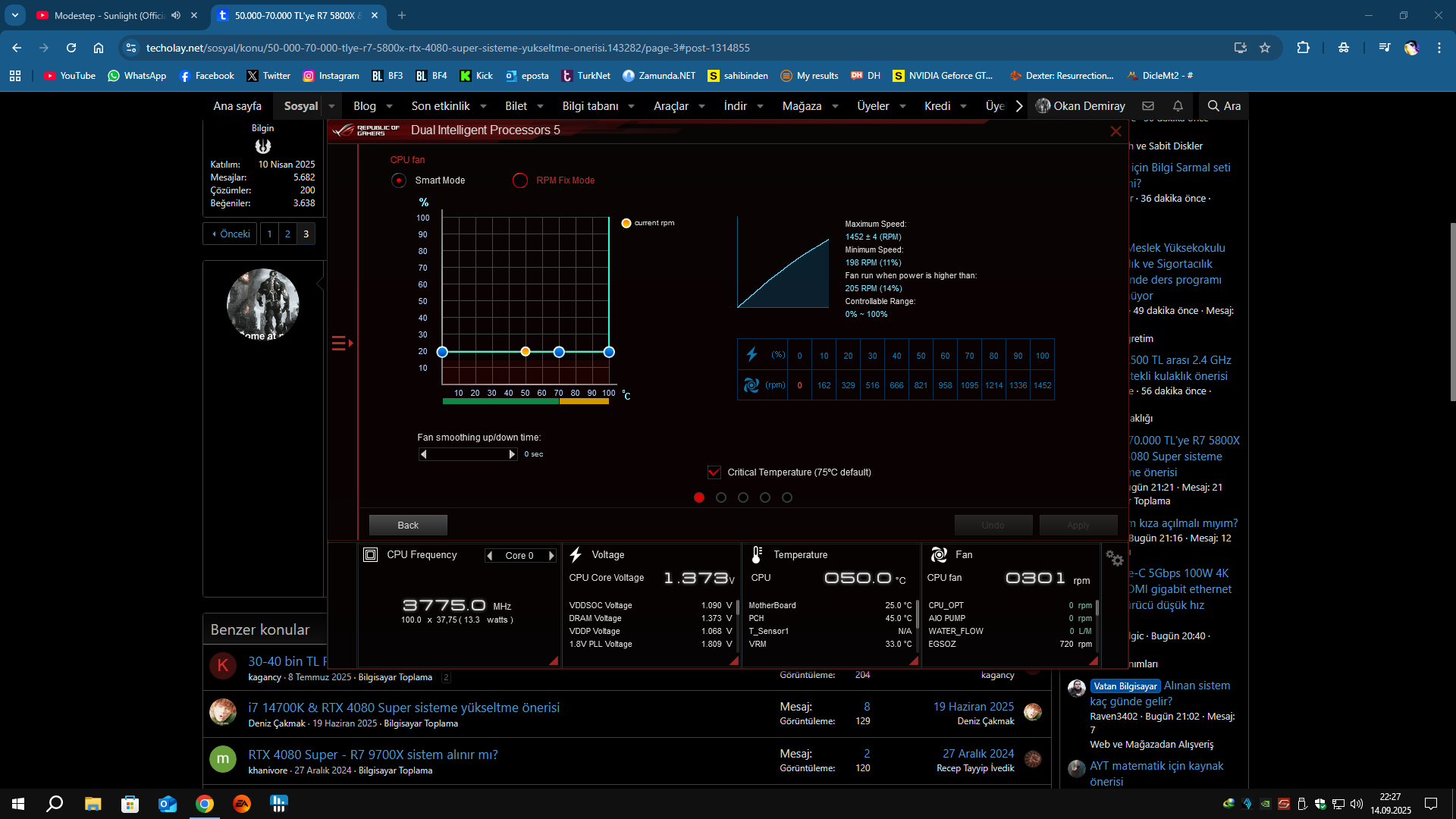This screenshot has height=819, width=1456.
Task: Go to first fan page dot
Action: (x=699, y=497)
